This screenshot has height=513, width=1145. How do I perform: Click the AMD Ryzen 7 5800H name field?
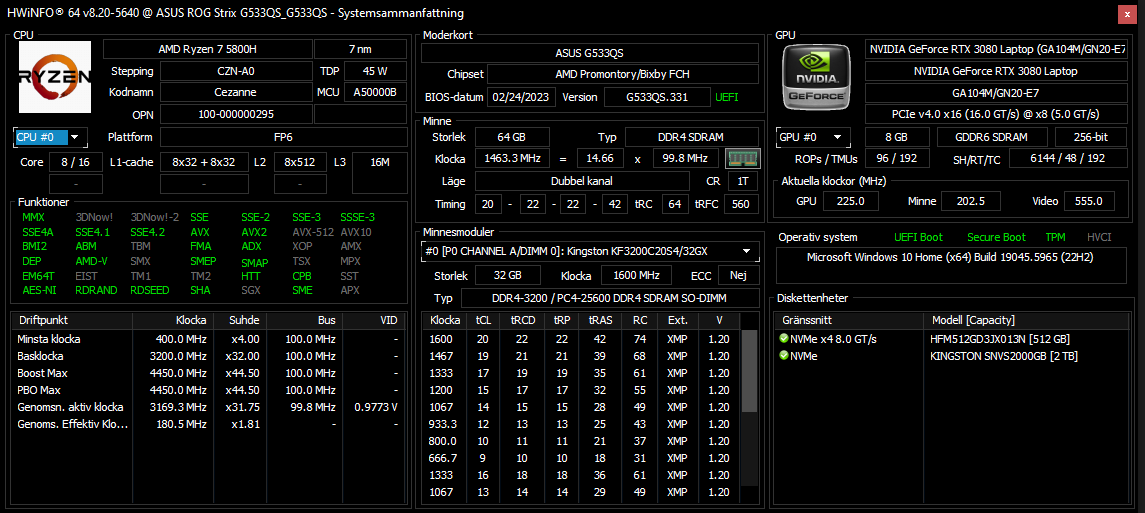(x=207, y=50)
